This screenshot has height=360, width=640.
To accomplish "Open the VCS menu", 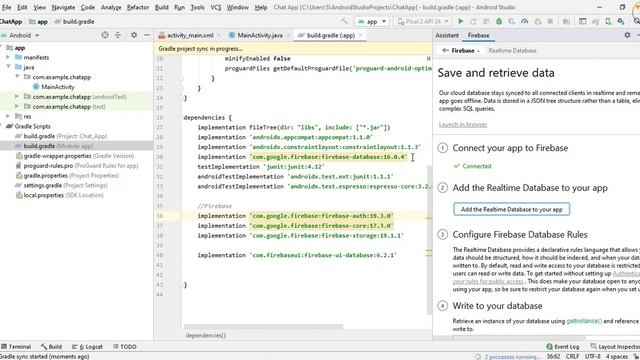I will tap(216, 7).
